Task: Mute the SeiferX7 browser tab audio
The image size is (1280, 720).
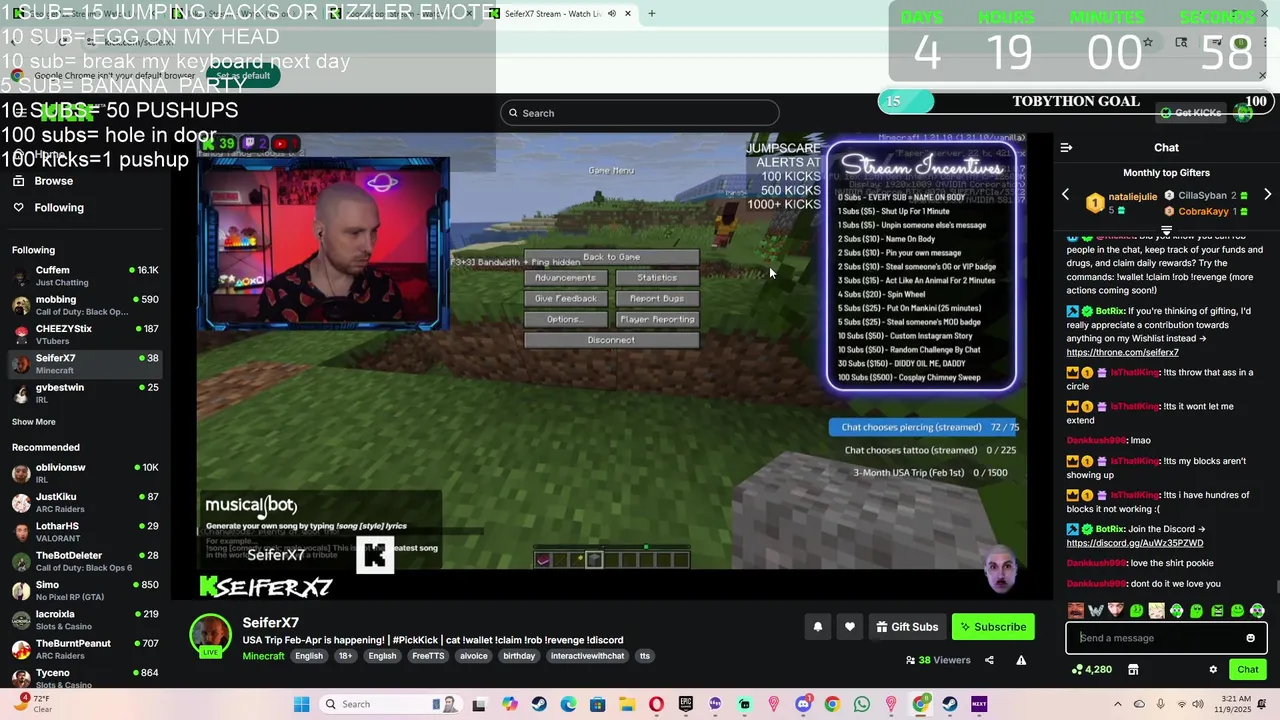Action: [612, 14]
